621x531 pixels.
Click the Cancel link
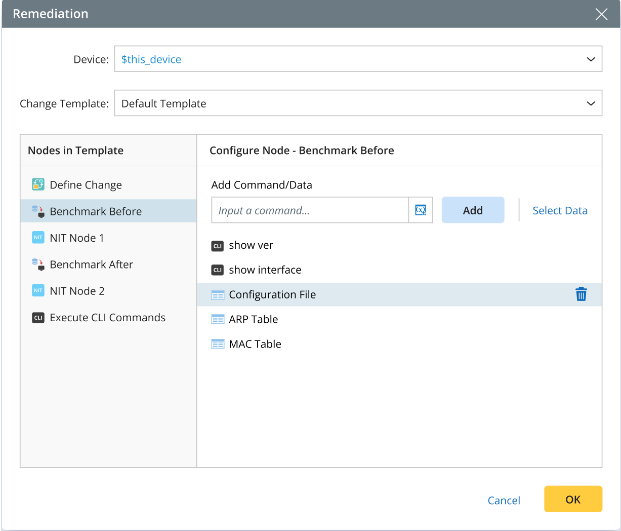pyautogui.click(x=504, y=500)
